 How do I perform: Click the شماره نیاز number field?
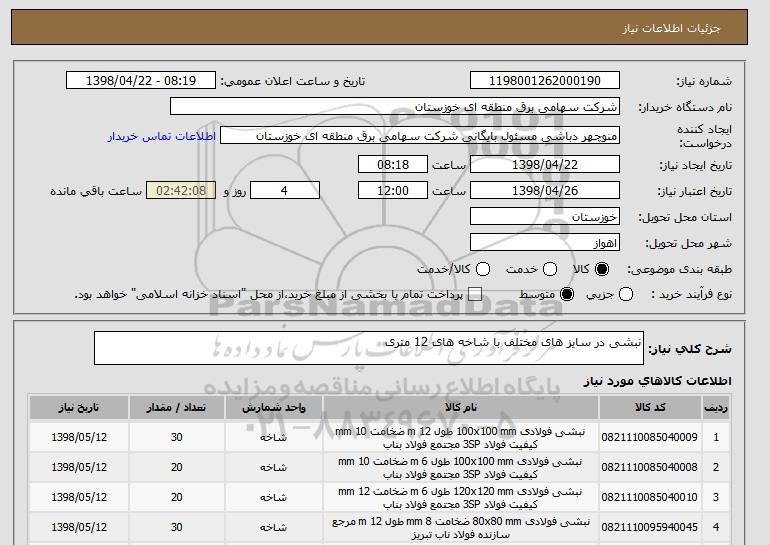coord(544,80)
